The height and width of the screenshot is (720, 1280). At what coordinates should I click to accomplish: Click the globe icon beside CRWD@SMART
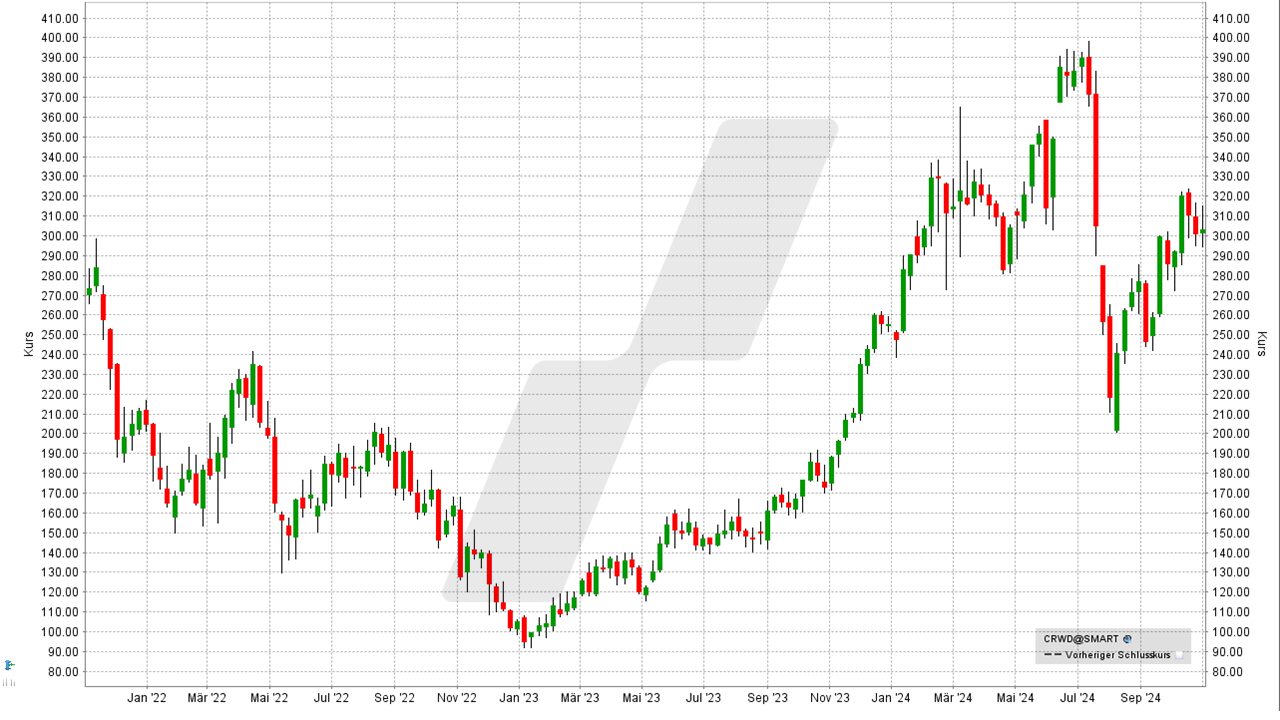[x=1128, y=638]
